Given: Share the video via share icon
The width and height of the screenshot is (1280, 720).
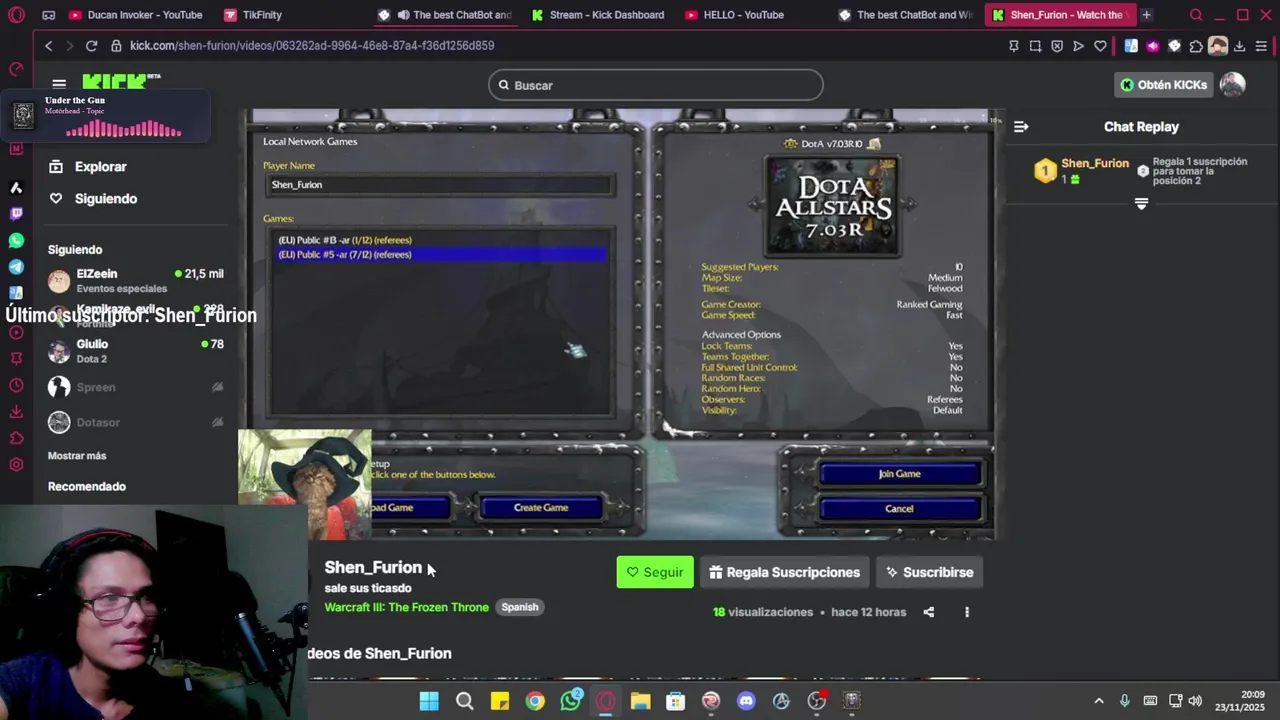Looking at the screenshot, I should coord(929,612).
